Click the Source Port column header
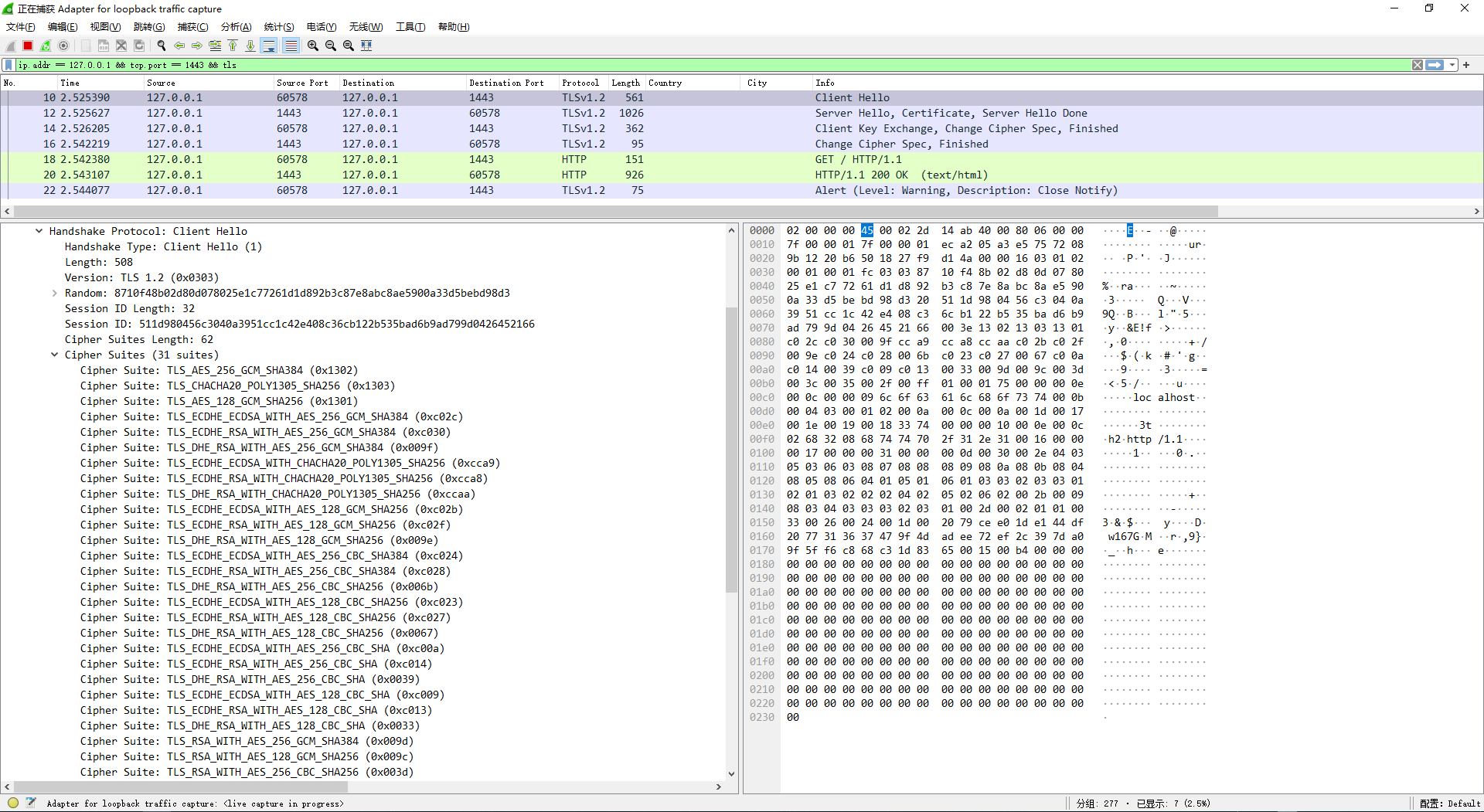Viewport: 1484px width, 812px height. (x=307, y=83)
